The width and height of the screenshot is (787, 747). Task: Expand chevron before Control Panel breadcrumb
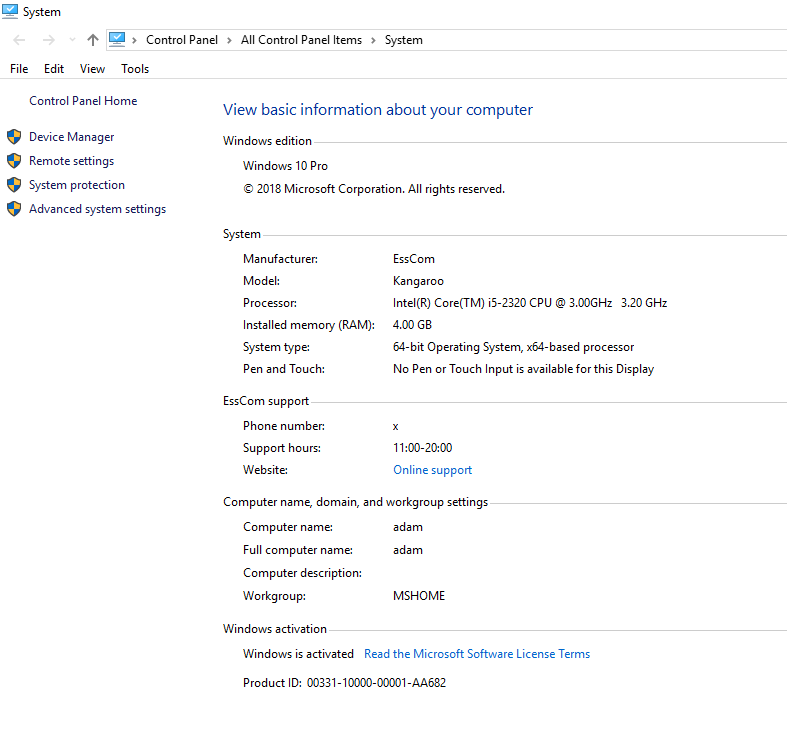click(134, 40)
